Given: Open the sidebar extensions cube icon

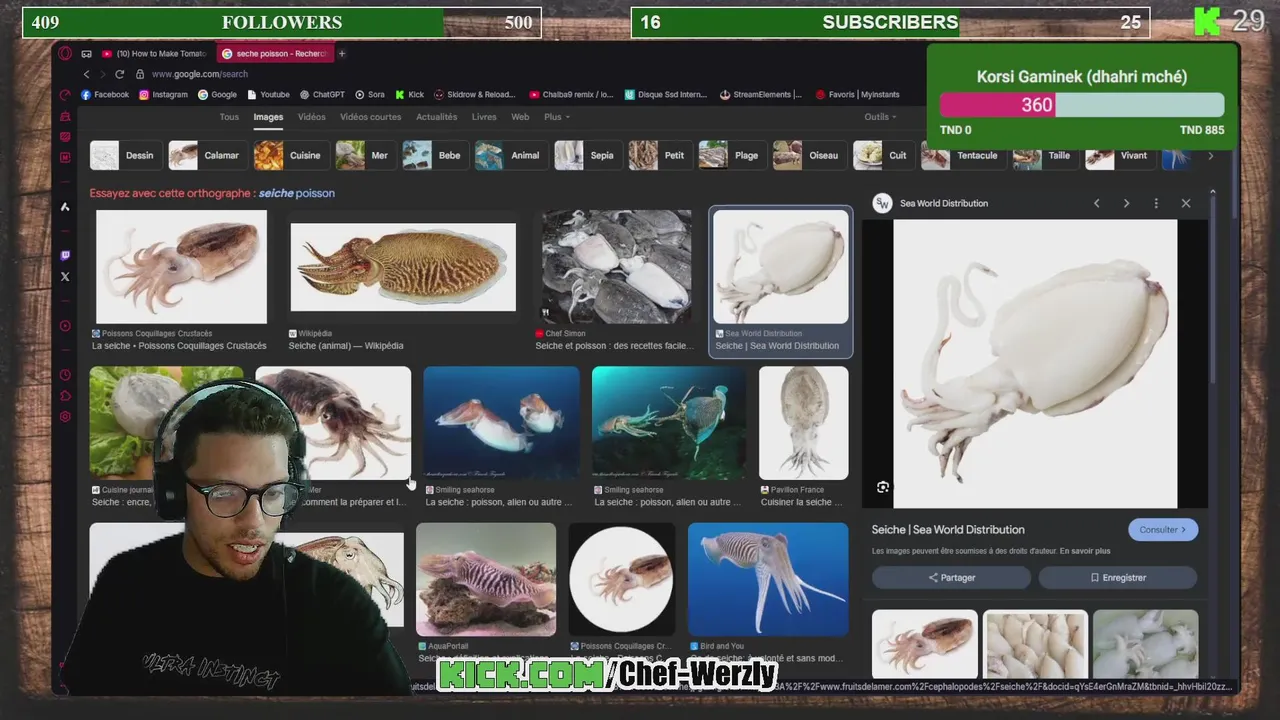Looking at the screenshot, I should (x=65, y=396).
